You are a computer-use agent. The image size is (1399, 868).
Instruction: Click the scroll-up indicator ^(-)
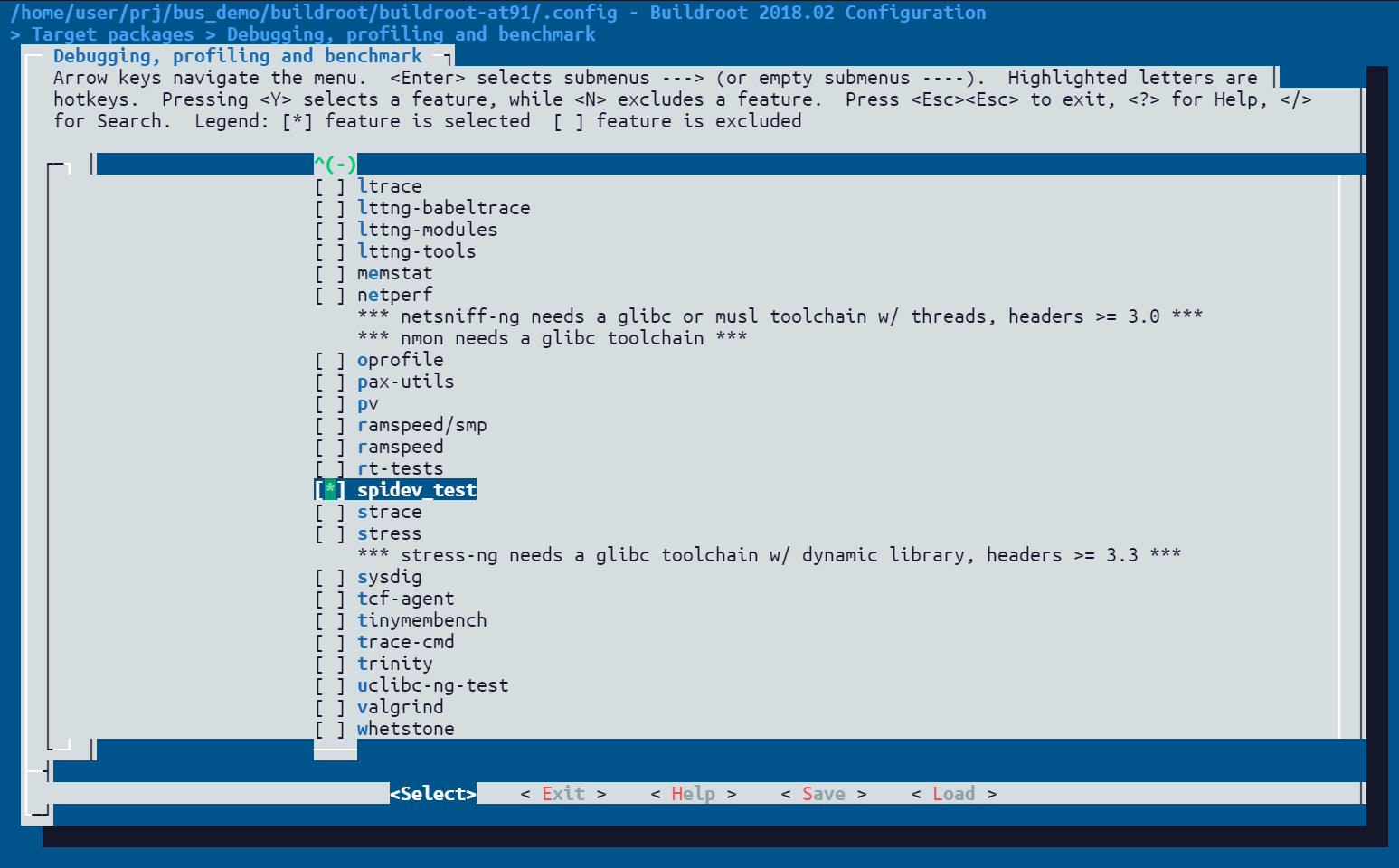336,165
